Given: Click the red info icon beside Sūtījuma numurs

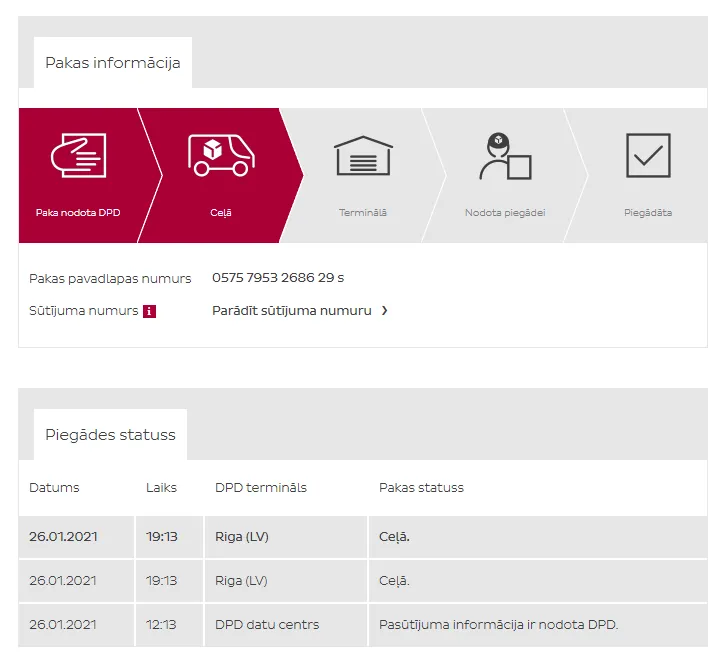Looking at the screenshot, I should point(149,311).
